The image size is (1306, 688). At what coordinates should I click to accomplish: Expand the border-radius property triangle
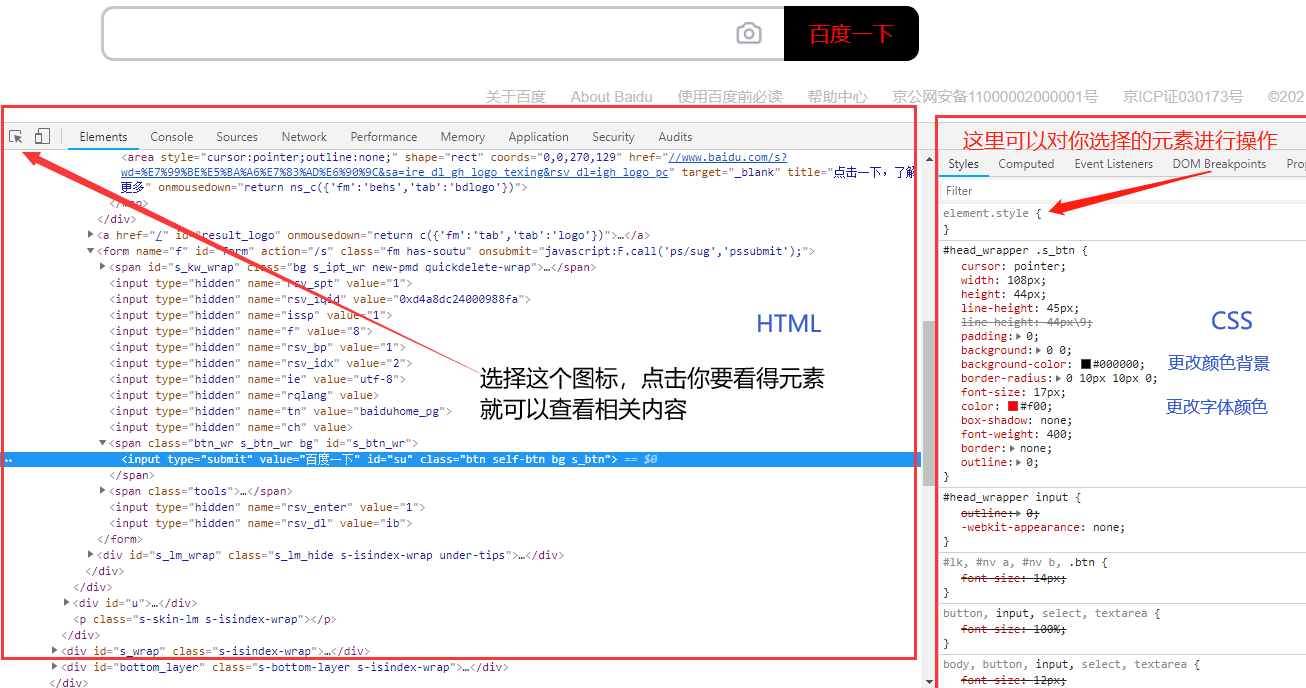coord(1060,379)
